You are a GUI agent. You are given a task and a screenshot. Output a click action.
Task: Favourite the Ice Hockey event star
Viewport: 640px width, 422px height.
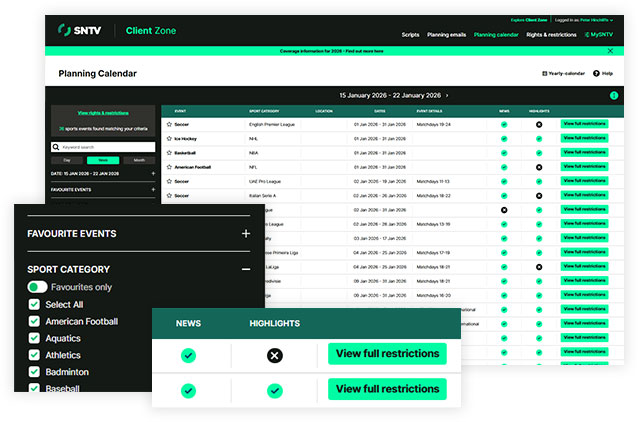point(169,139)
